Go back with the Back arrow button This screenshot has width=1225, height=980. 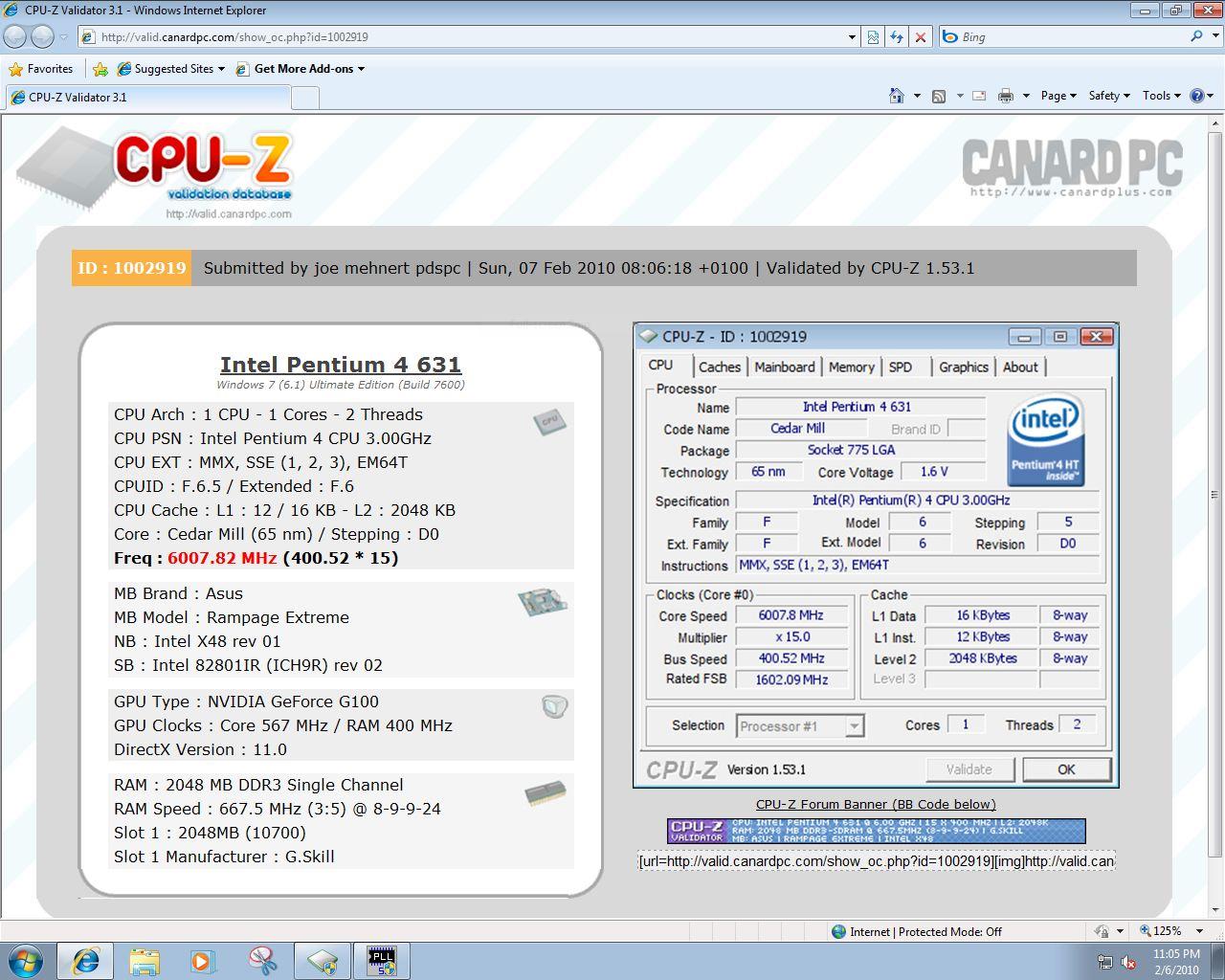pyautogui.click(x=15, y=36)
